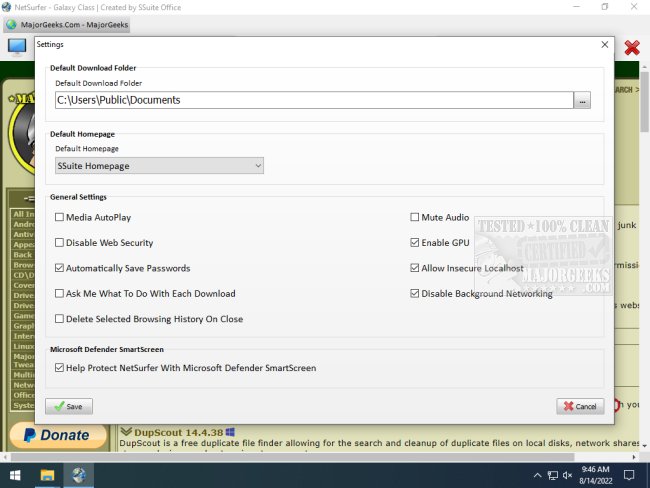Save the settings
Image resolution: width=650 pixels, height=488 pixels.
coord(69,406)
